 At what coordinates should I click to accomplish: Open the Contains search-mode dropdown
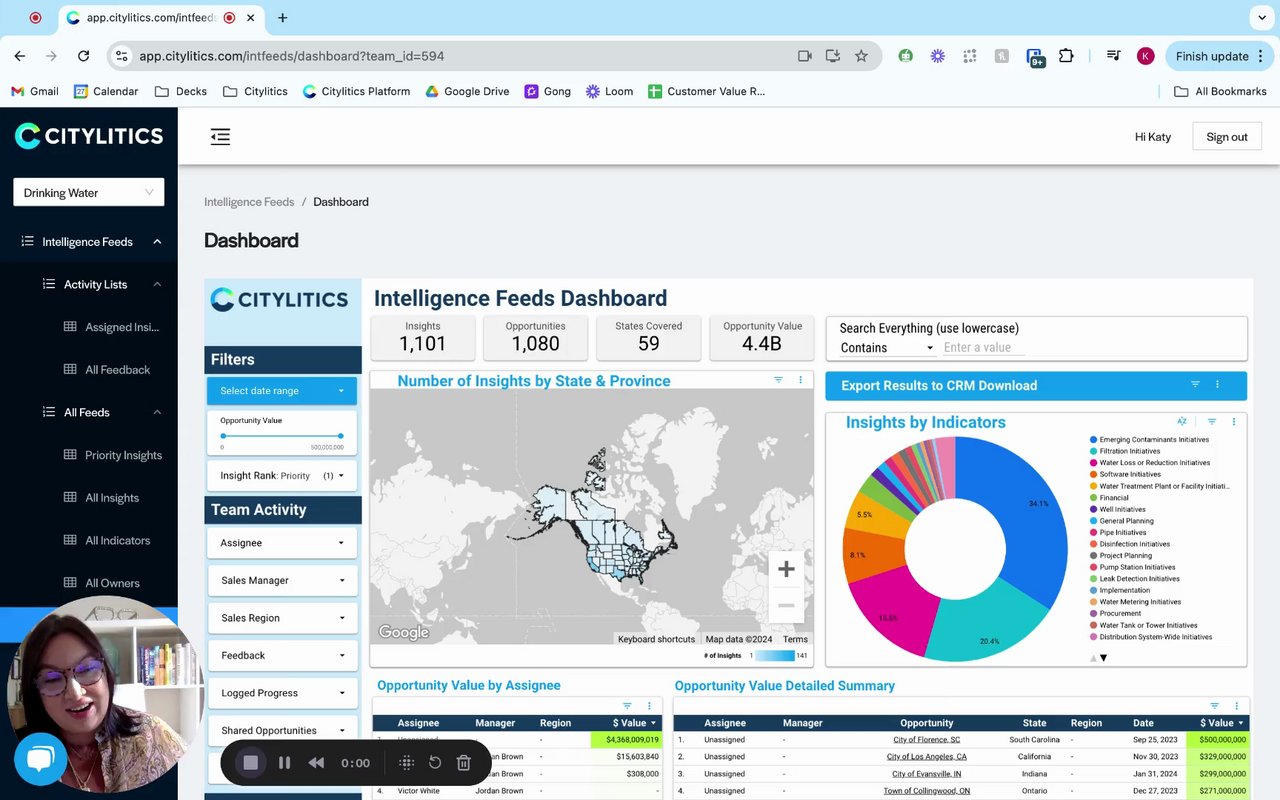[886, 348]
